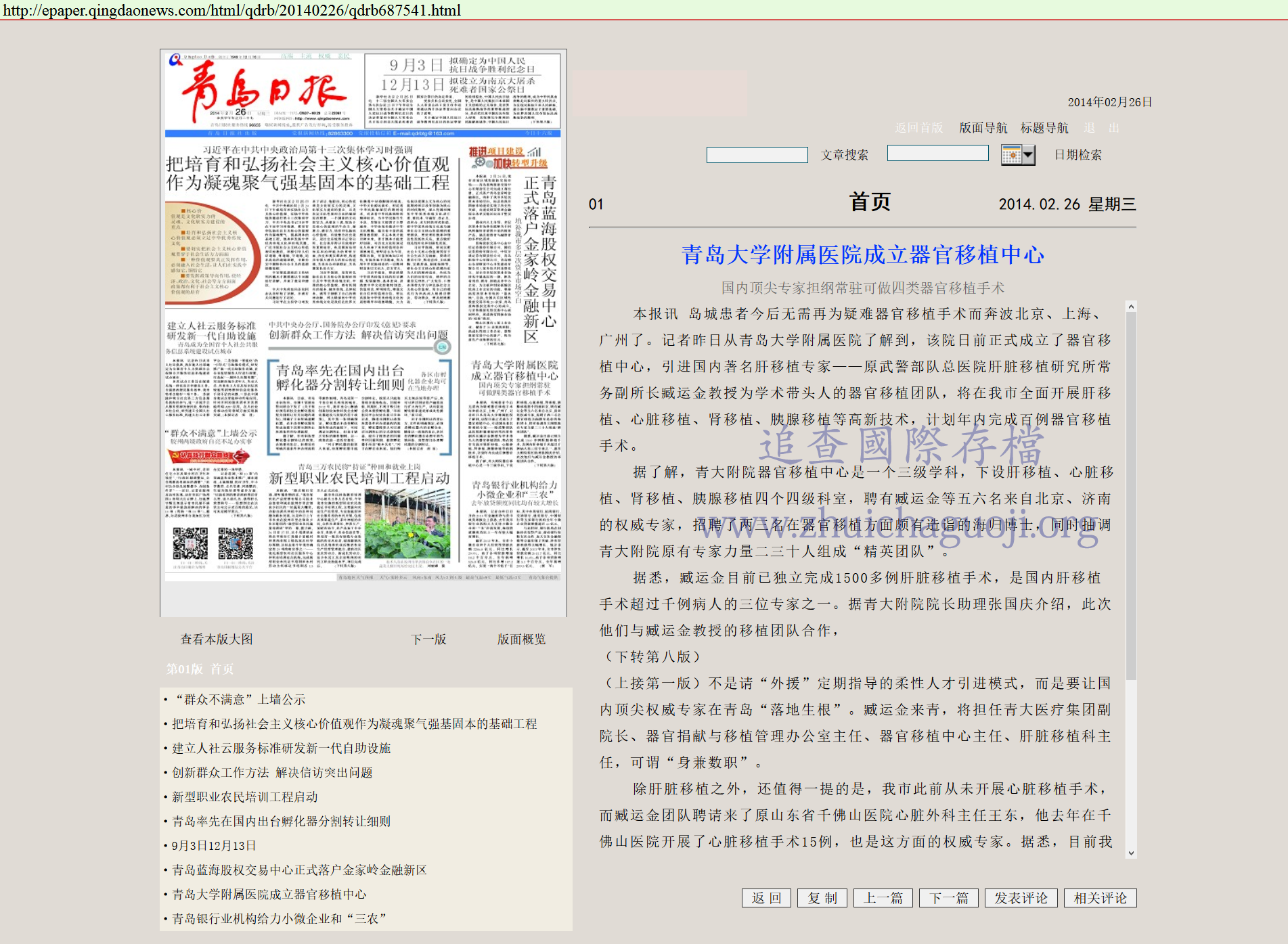The width and height of the screenshot is (1288, 944).
Task: Open the 版面概览 page overview
Action: (521, 639)
